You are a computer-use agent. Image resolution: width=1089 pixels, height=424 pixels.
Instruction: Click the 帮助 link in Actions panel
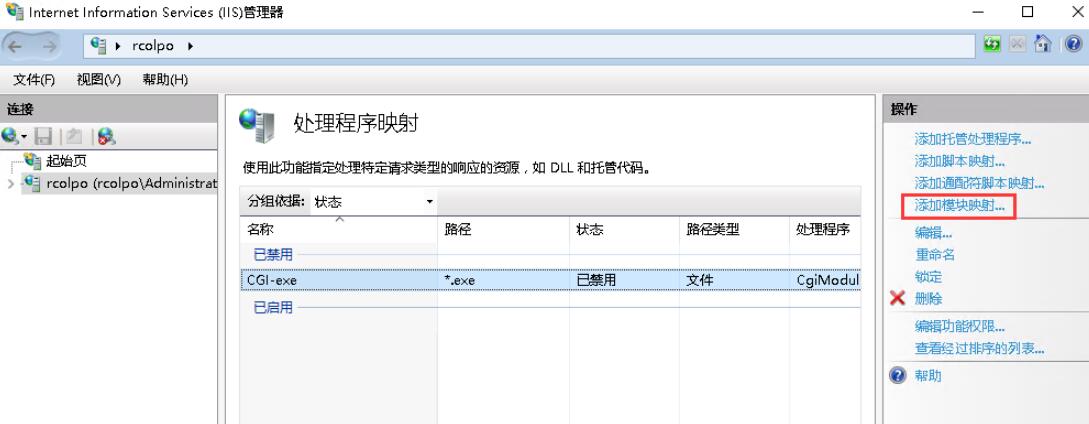point(928,376)
